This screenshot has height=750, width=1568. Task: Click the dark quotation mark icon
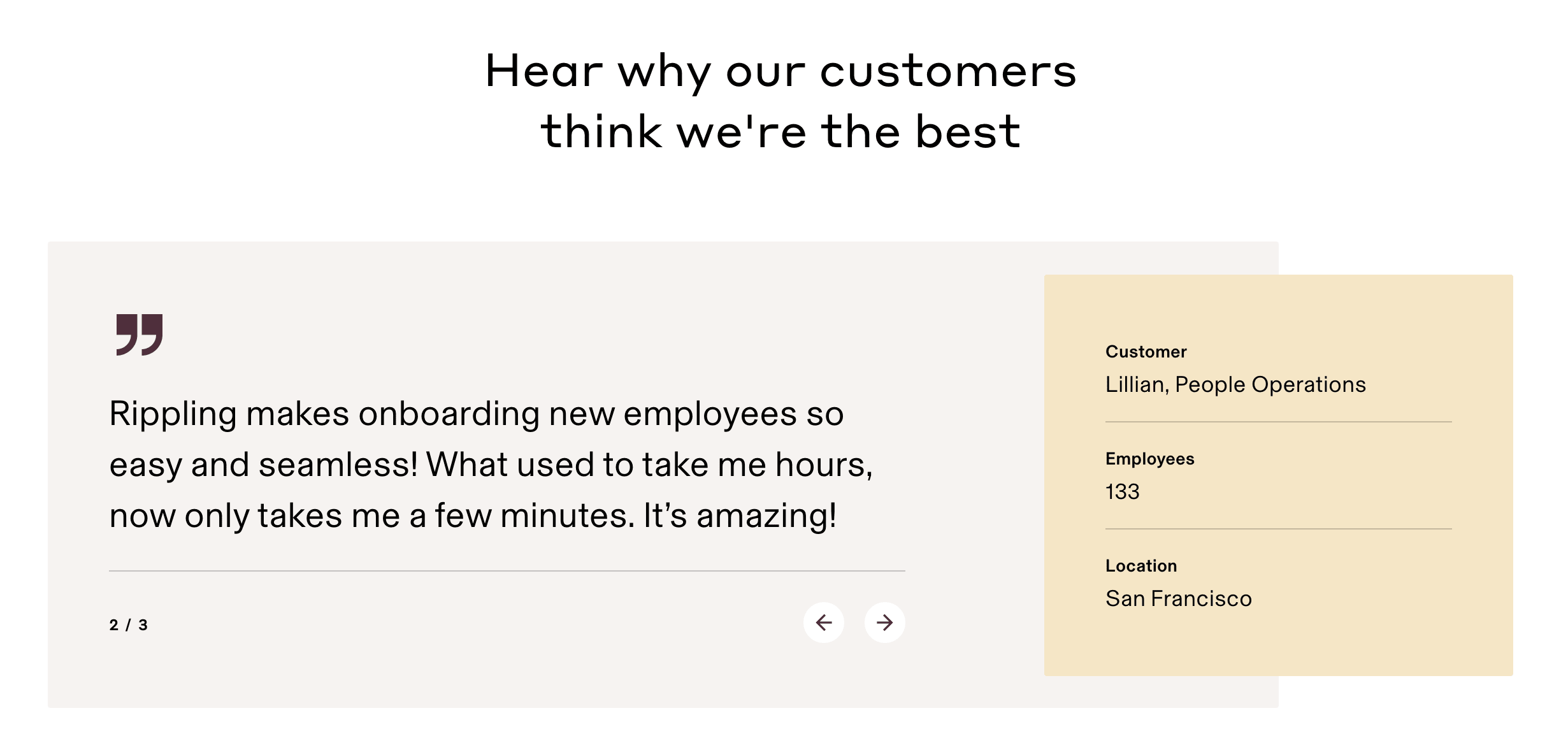(x=140, y=335)
